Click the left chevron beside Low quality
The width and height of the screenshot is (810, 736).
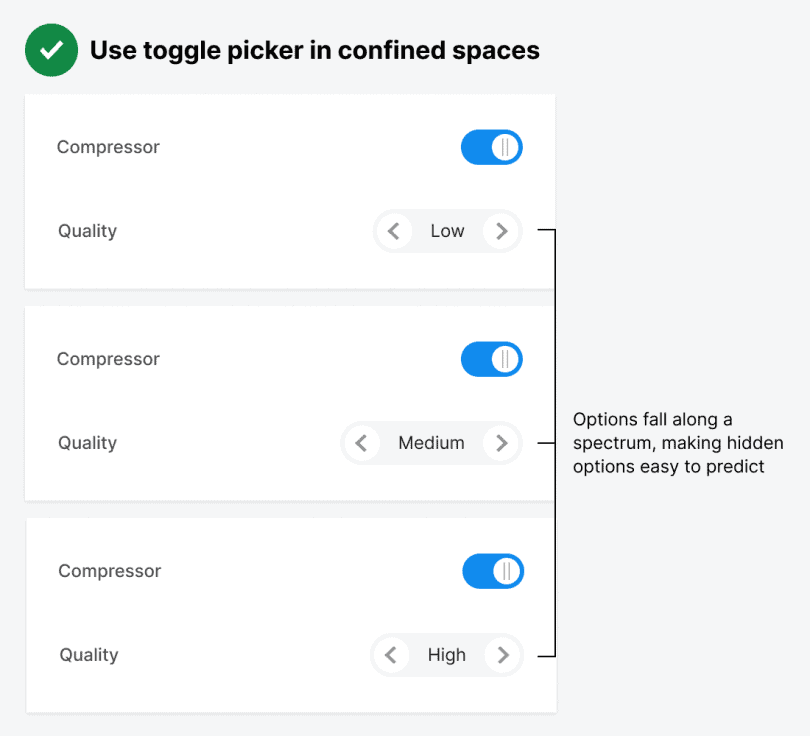394,232
